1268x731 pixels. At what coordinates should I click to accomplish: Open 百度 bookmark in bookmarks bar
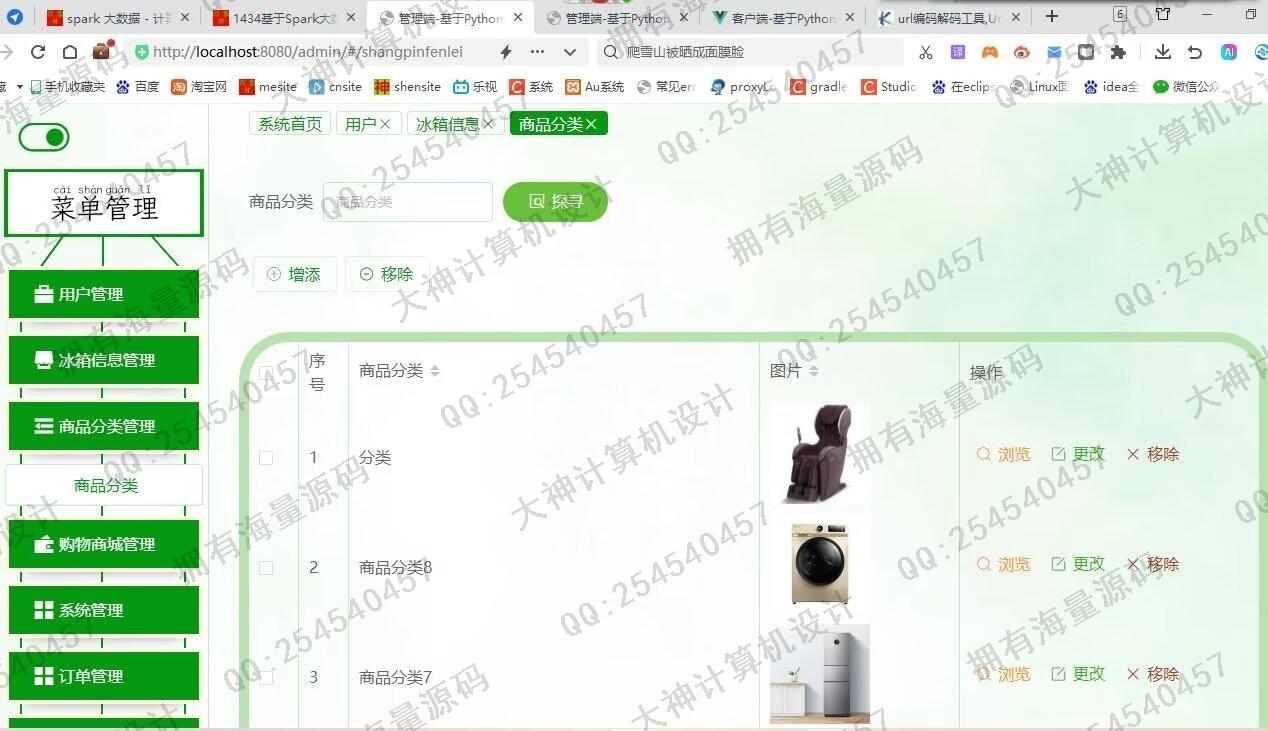pyautogui.click(x=138, y=87)
